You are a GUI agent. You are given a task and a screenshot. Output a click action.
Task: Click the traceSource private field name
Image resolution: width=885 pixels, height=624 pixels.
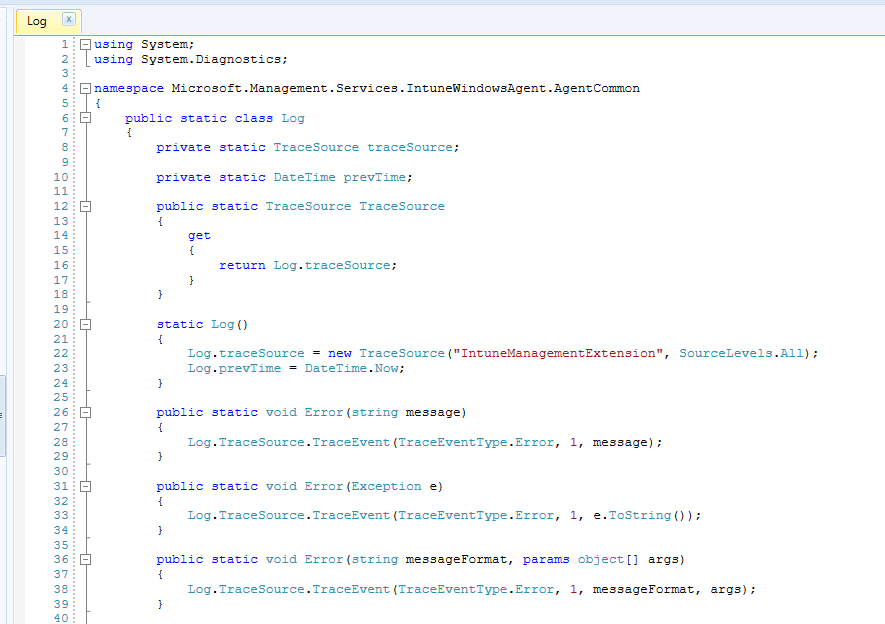pyautogui.click(x=410, y=147)
